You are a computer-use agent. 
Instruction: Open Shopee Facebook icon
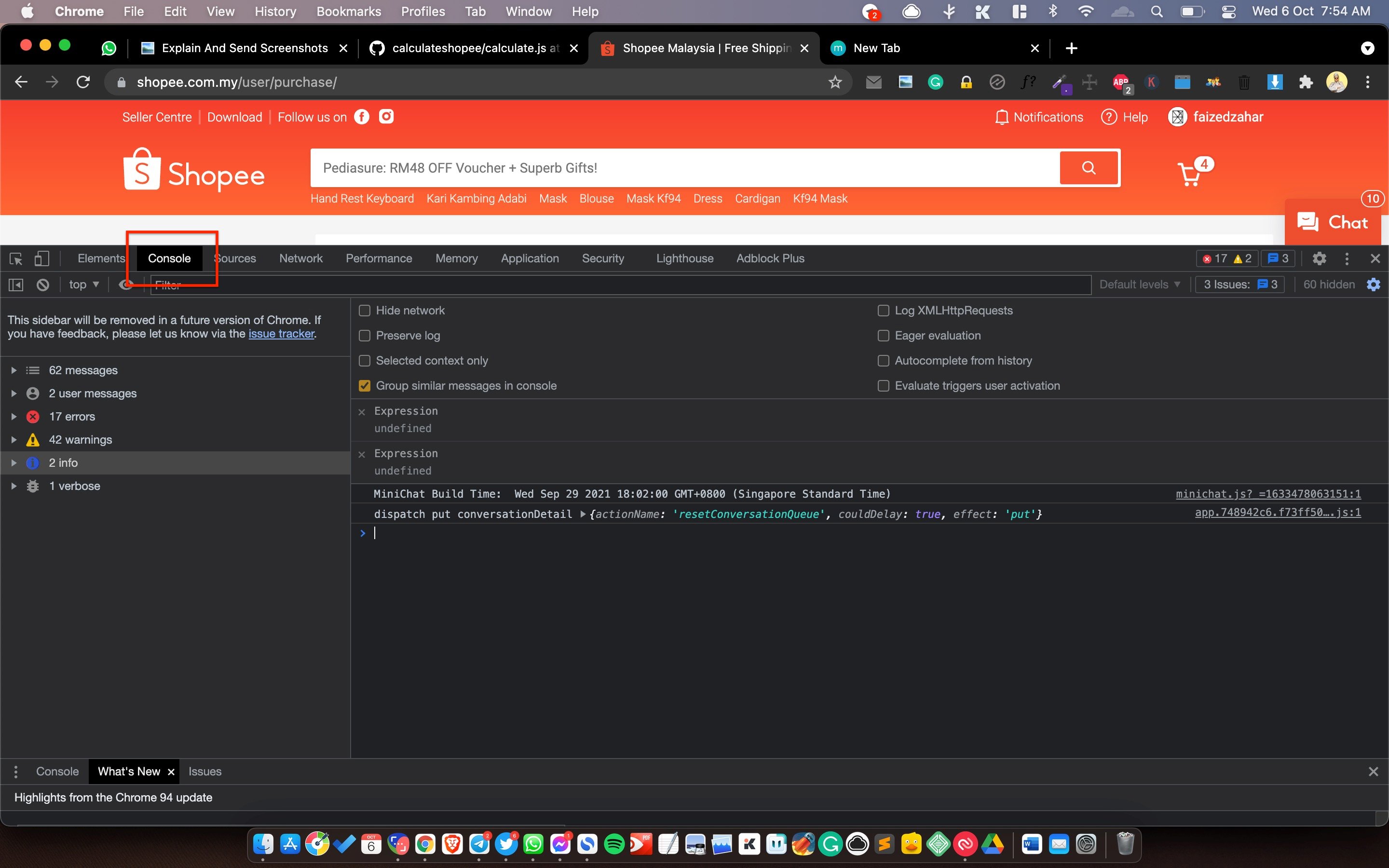tap(362, 117)
